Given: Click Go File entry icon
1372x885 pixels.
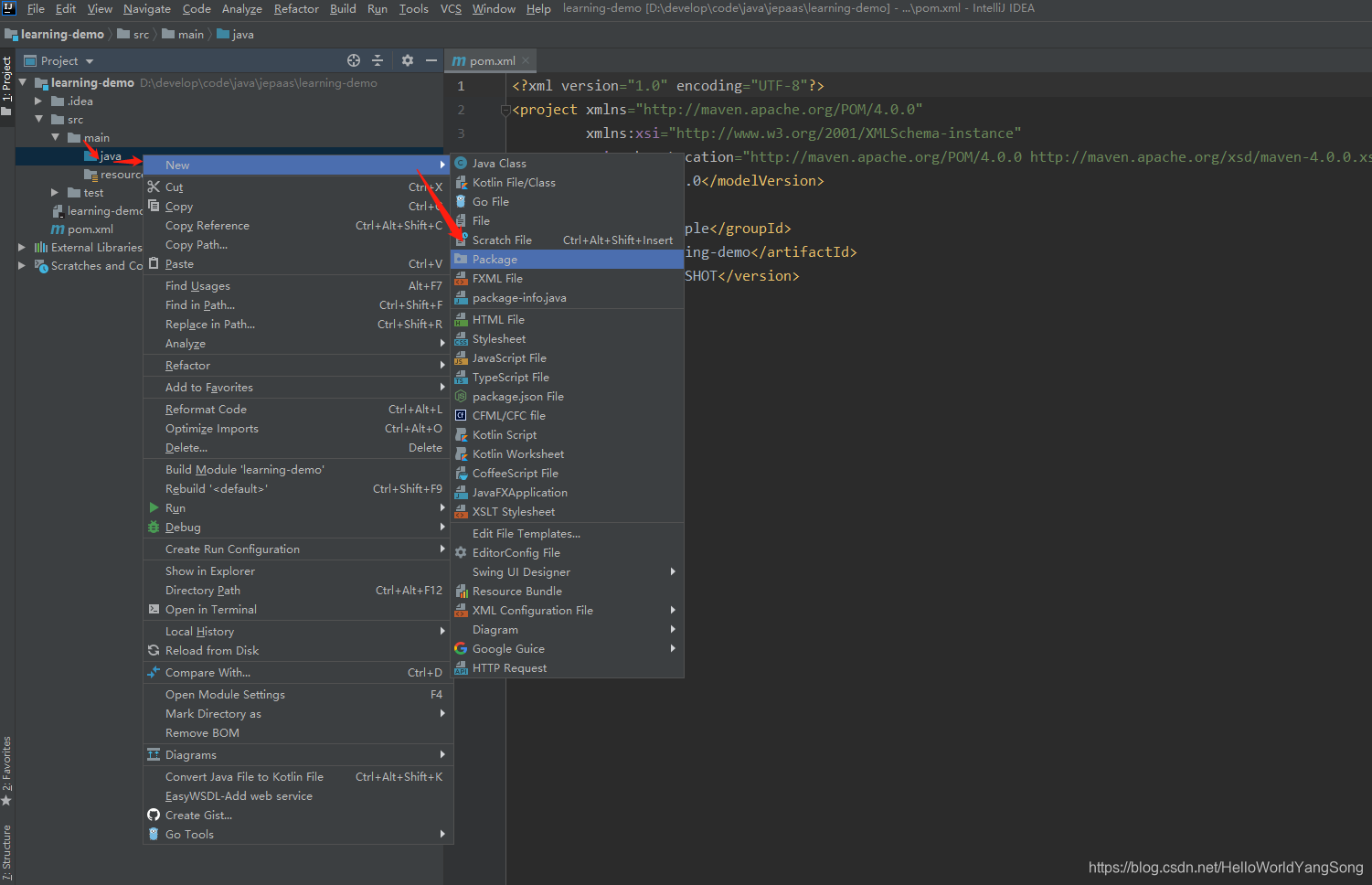Looking at the screenshot, I should tap(461, 201).
